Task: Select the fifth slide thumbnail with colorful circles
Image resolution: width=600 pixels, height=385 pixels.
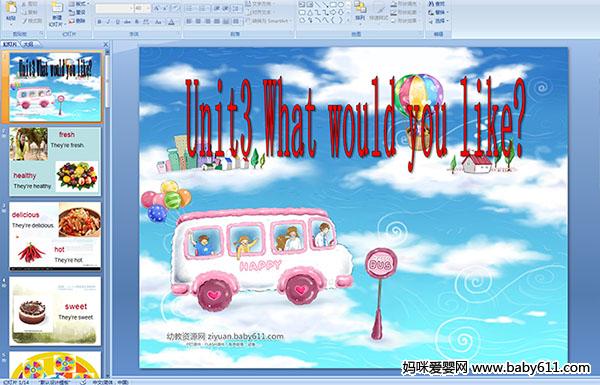Action: [55, 365]
